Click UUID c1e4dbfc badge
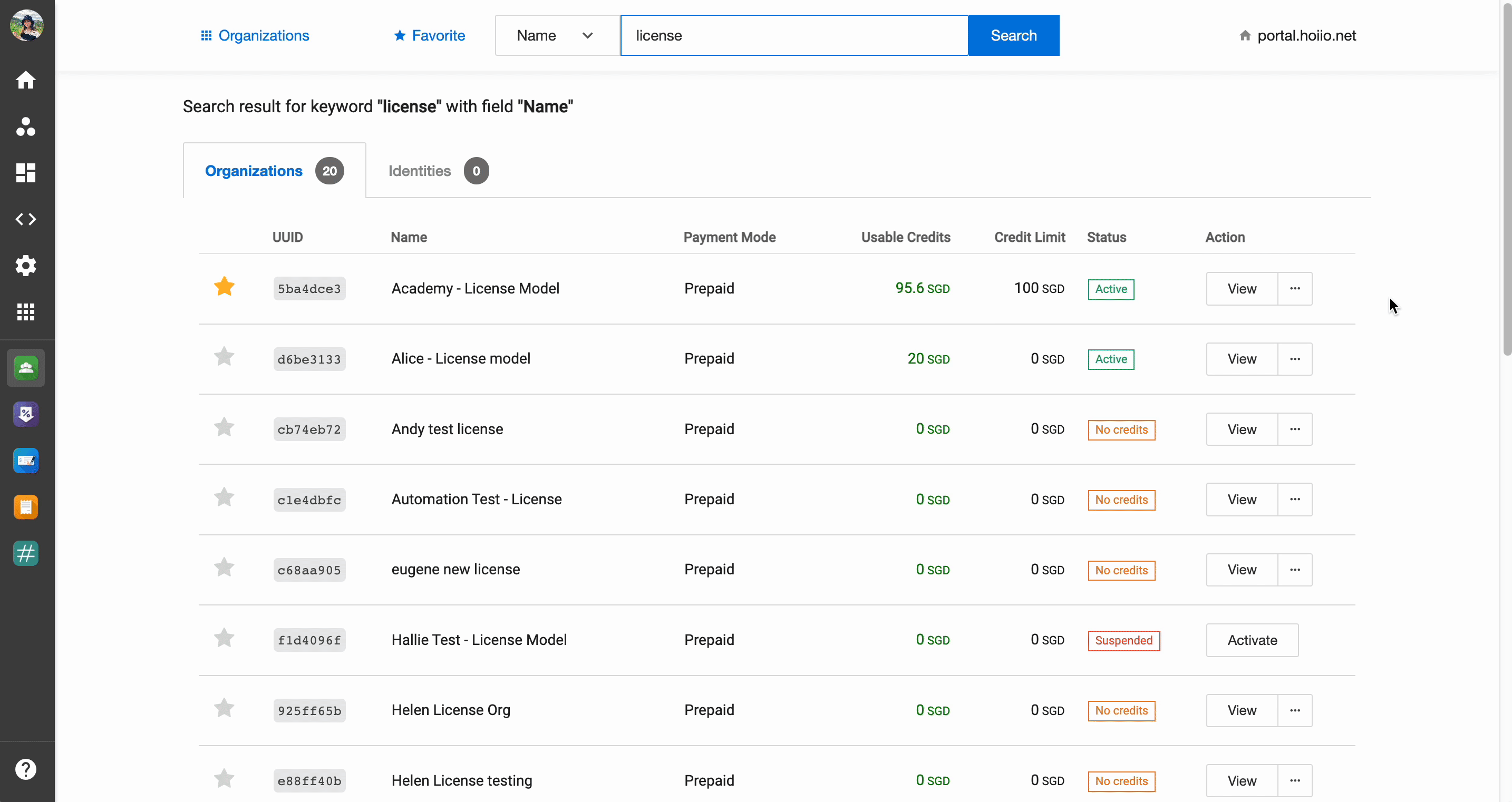Viewport: 1512px width, 802px height. click(309, 500)
